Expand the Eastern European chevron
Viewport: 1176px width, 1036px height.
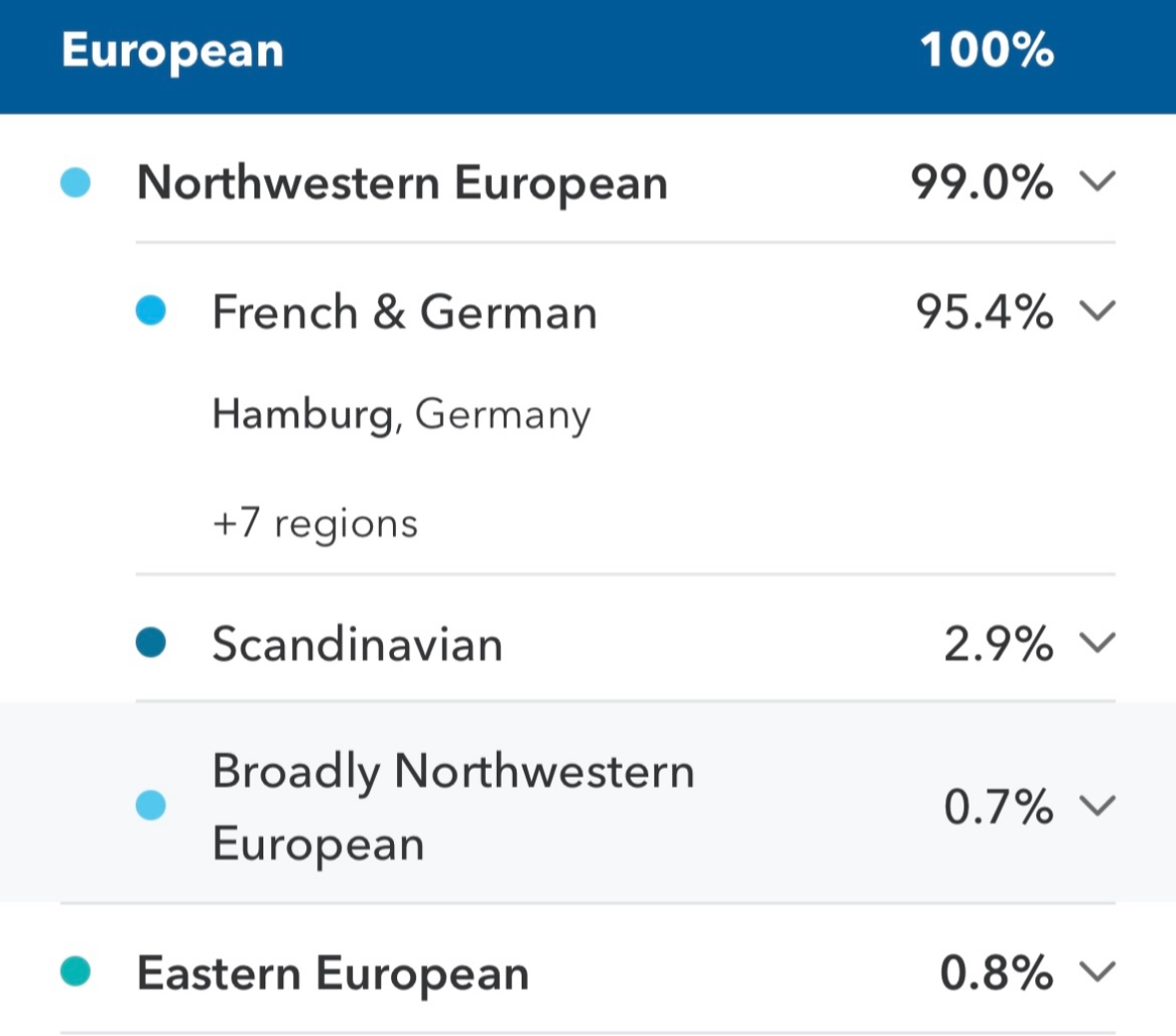coord(1097,971)
